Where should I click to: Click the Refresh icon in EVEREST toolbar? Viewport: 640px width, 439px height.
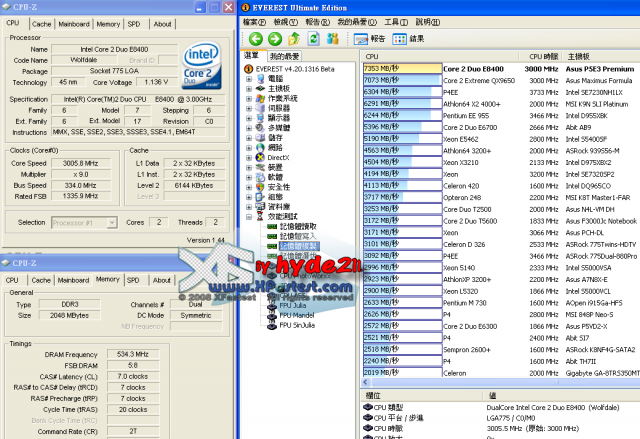point(313,39)
